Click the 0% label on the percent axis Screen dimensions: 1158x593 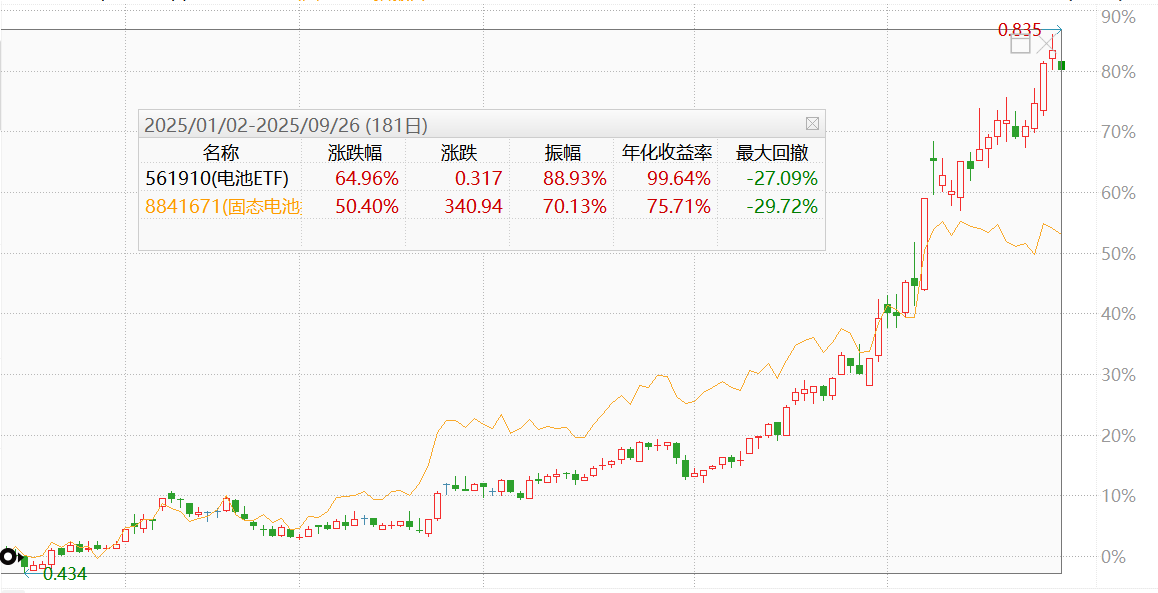tap(1112, 557)
